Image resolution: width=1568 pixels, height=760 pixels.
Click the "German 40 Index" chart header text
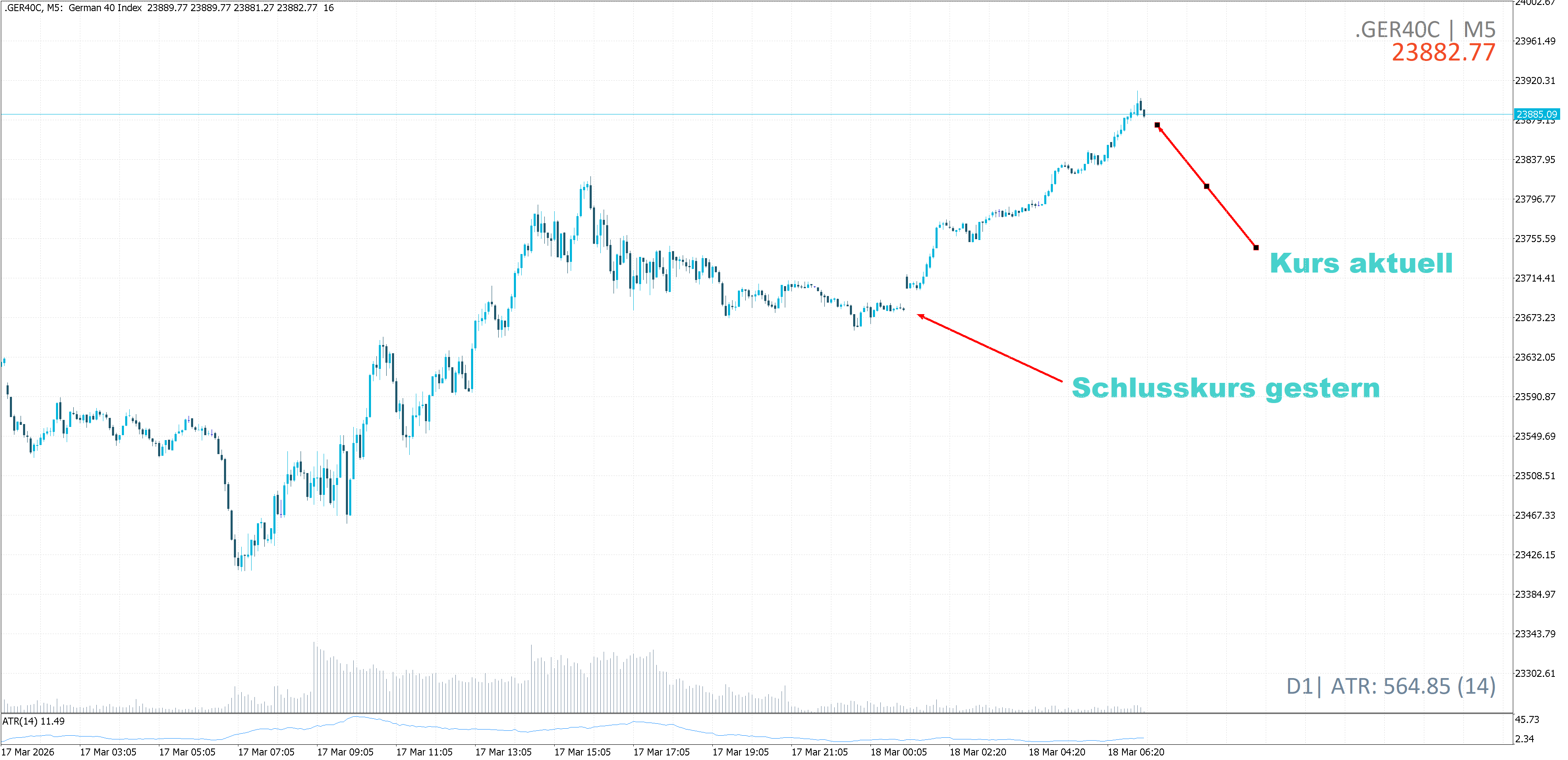(x=105, y=8)
